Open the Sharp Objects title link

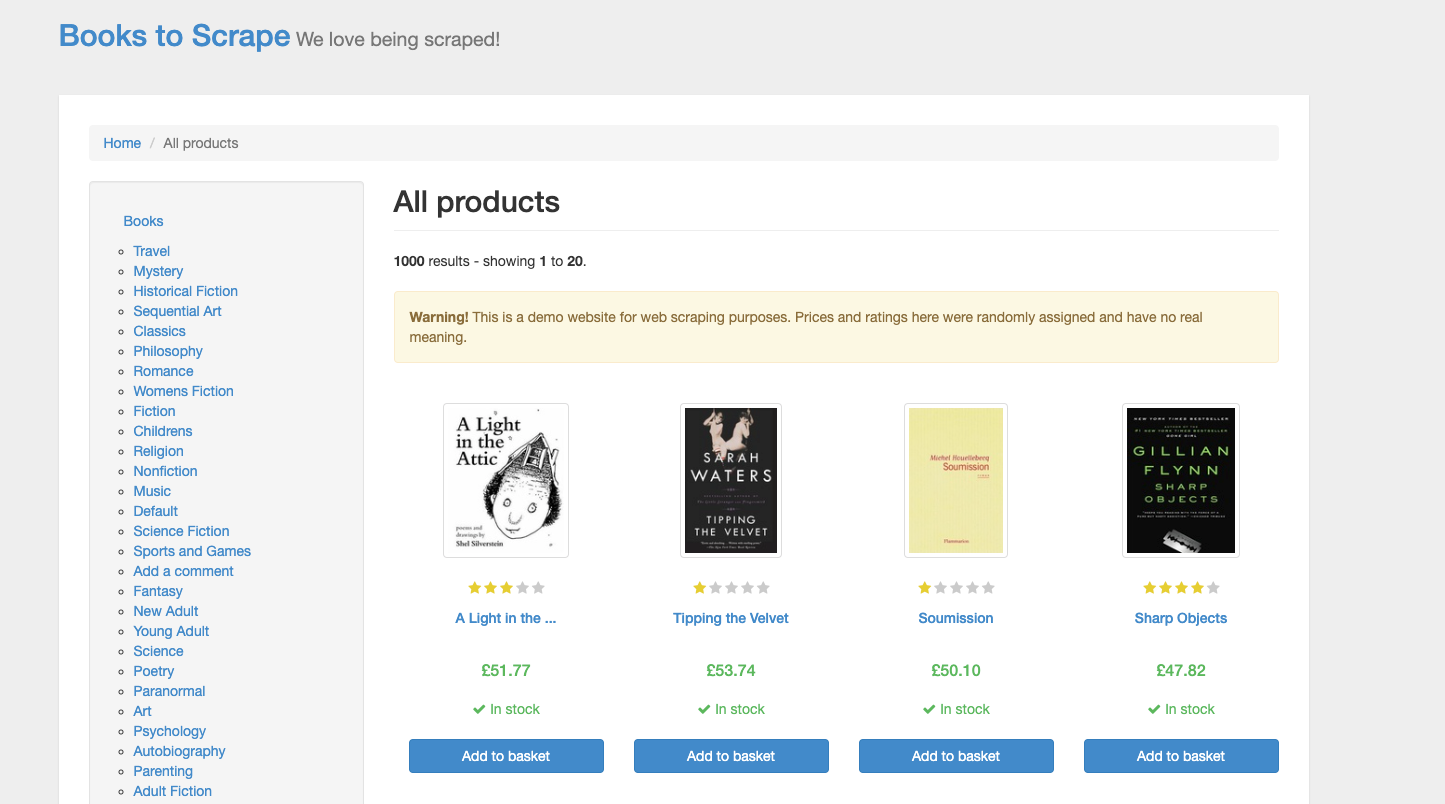1181,618
